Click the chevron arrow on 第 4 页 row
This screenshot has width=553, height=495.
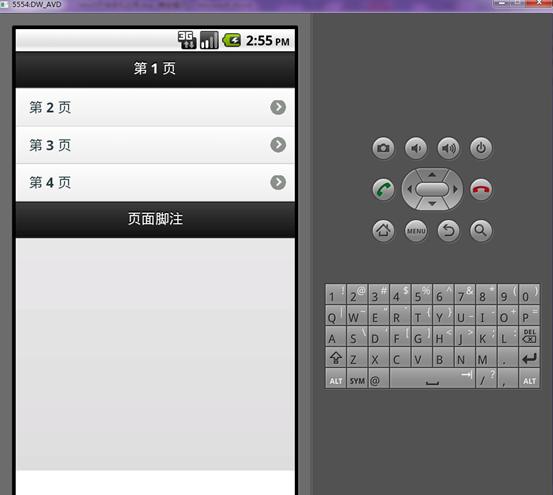[278, 182]
